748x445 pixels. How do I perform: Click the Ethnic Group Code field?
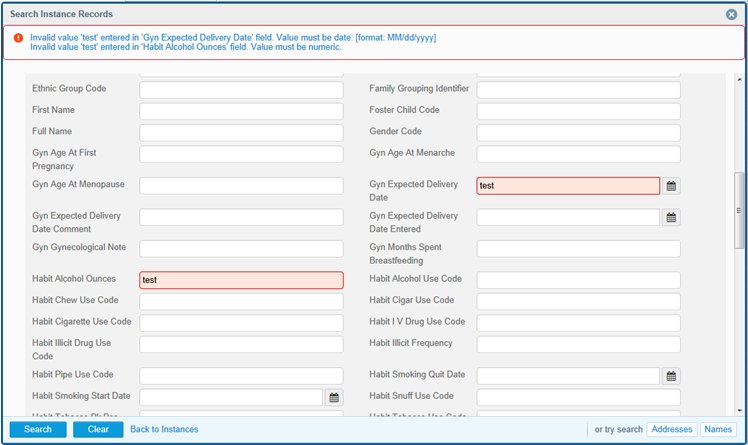tap(241, 89)
